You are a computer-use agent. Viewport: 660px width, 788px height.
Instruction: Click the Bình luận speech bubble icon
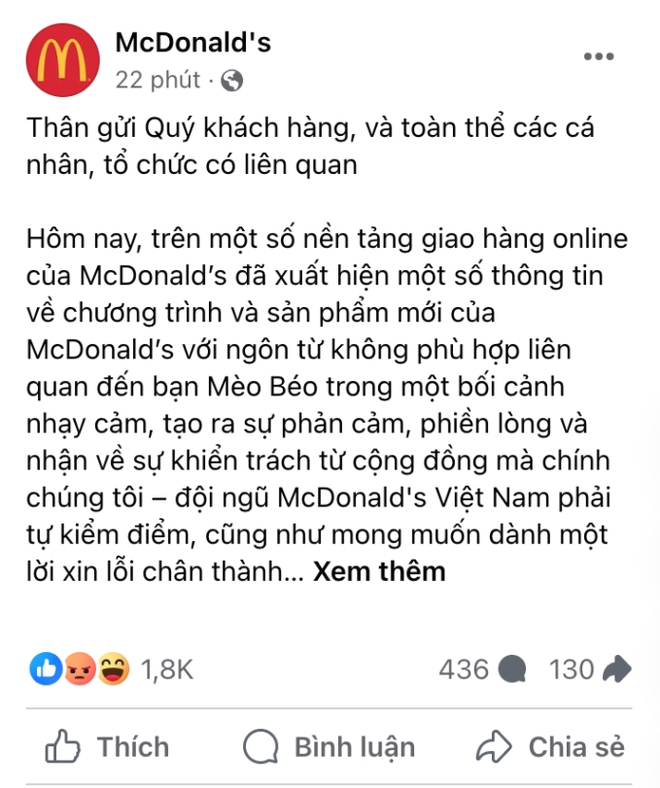point(261,747)
